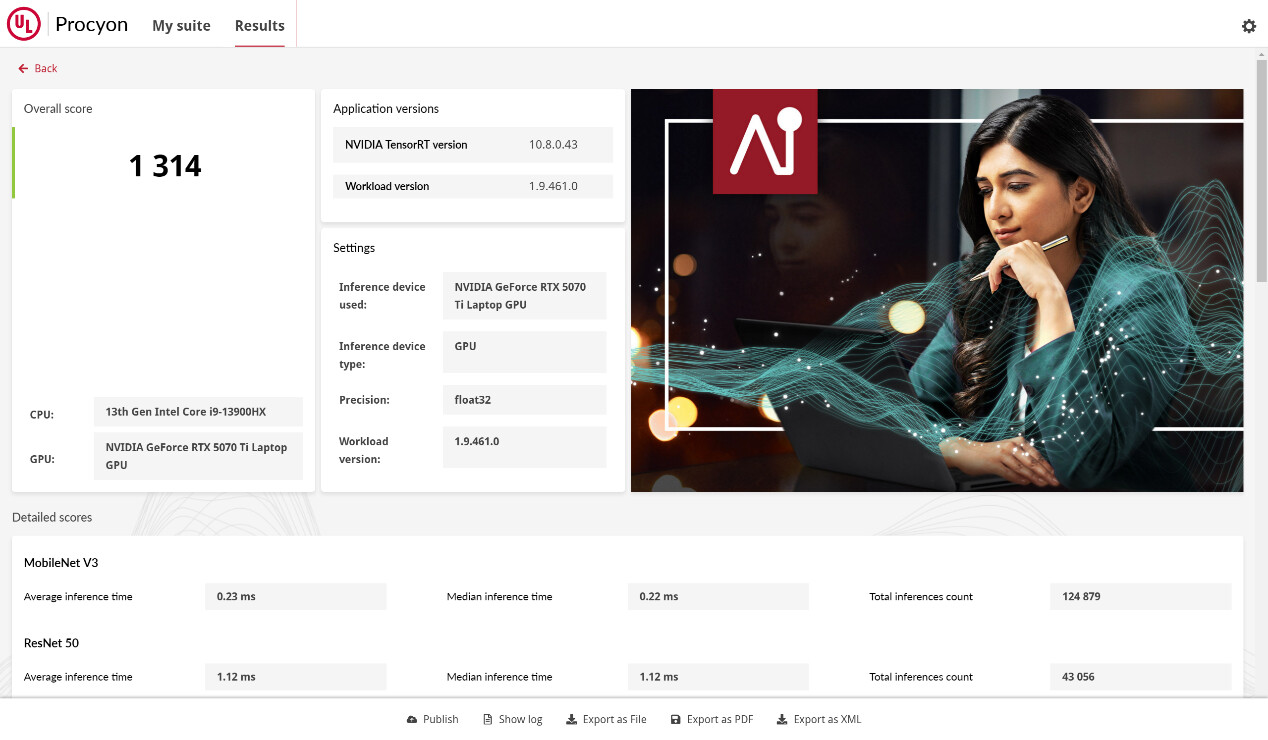Click the Procyon title text
This screenshot has width=1268, height=740.
pyautogui.click(x=92, y=25)
